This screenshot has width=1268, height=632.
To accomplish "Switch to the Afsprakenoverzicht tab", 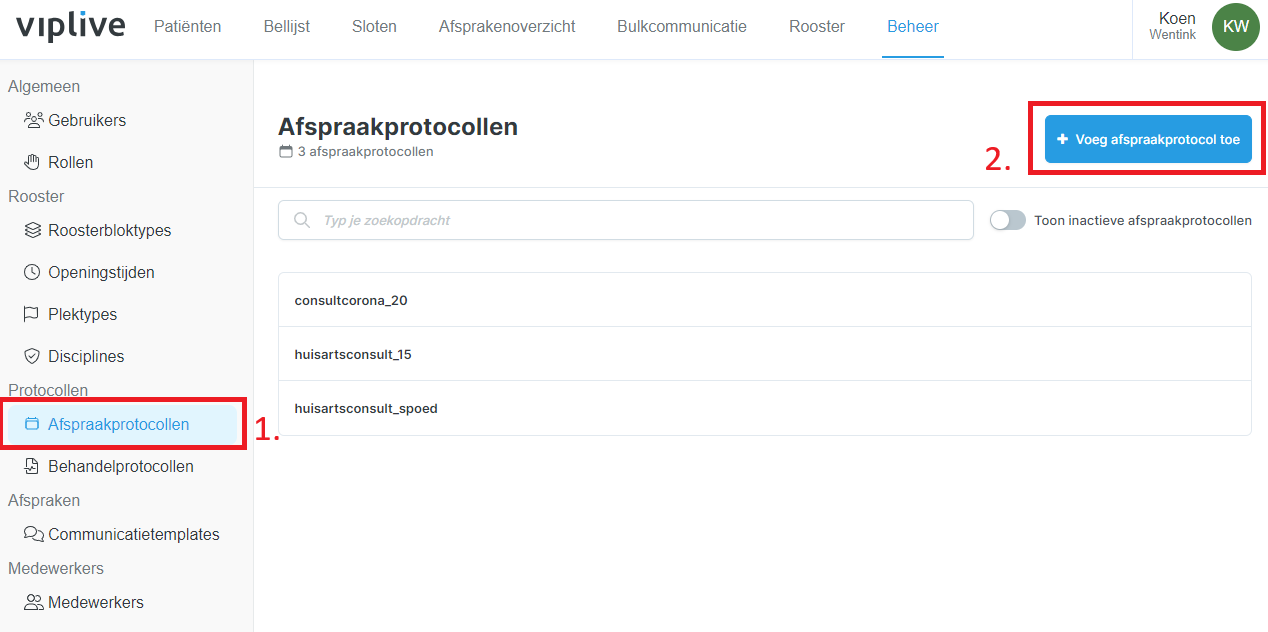I will (x=506, y=27).
